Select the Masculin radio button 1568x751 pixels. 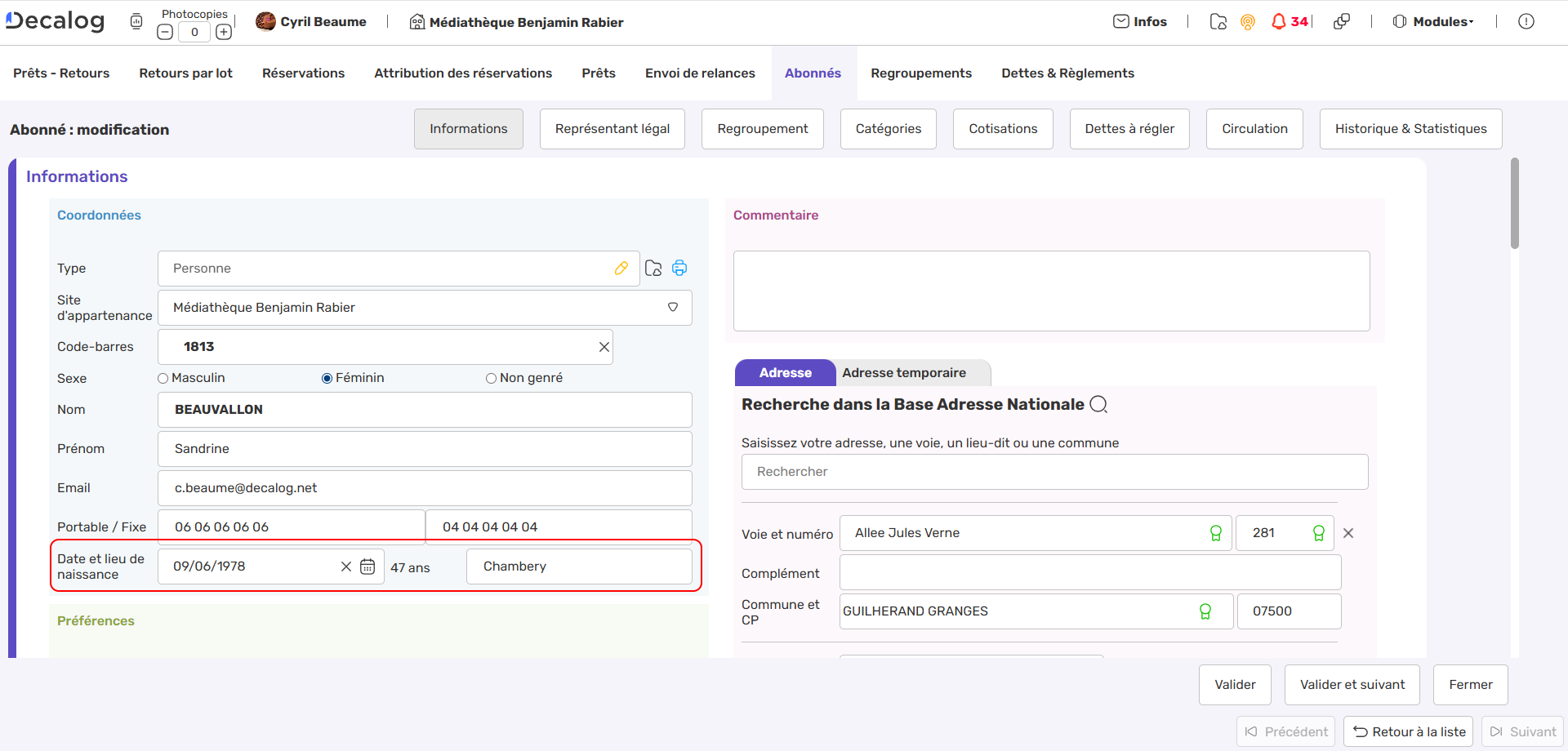tap(163, 379)
